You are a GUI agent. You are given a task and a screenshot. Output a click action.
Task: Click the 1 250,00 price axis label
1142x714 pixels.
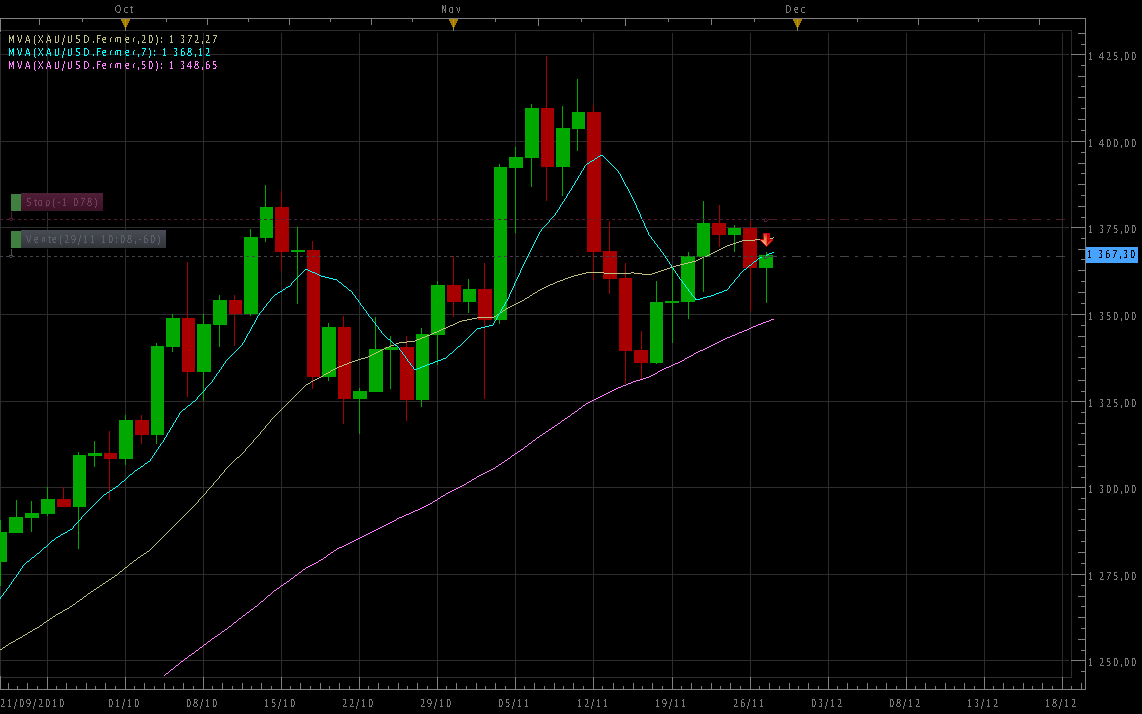coord(1113,662)
